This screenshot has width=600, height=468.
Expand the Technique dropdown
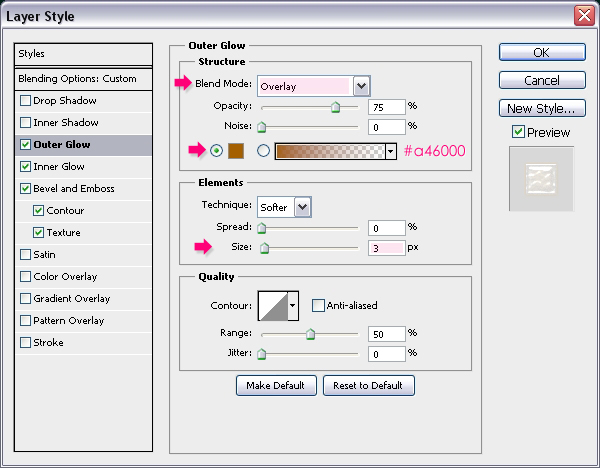302,206
